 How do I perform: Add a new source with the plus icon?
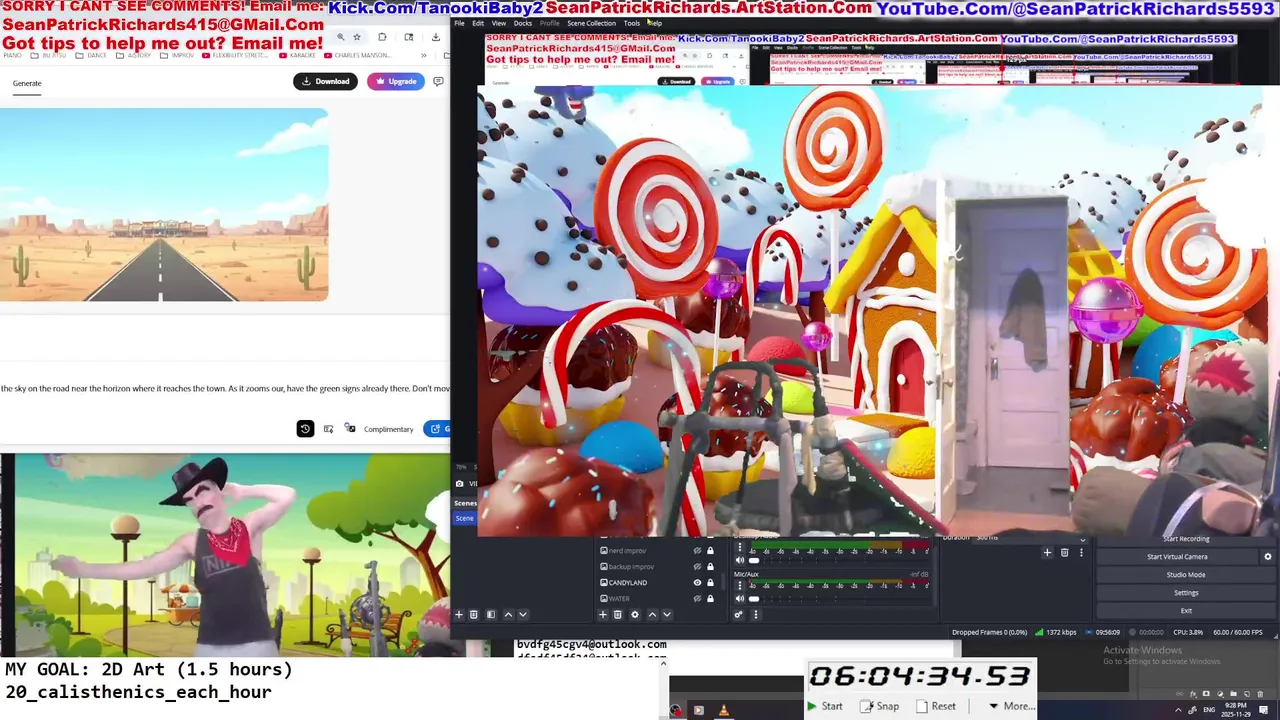click(x=603, y=615)
